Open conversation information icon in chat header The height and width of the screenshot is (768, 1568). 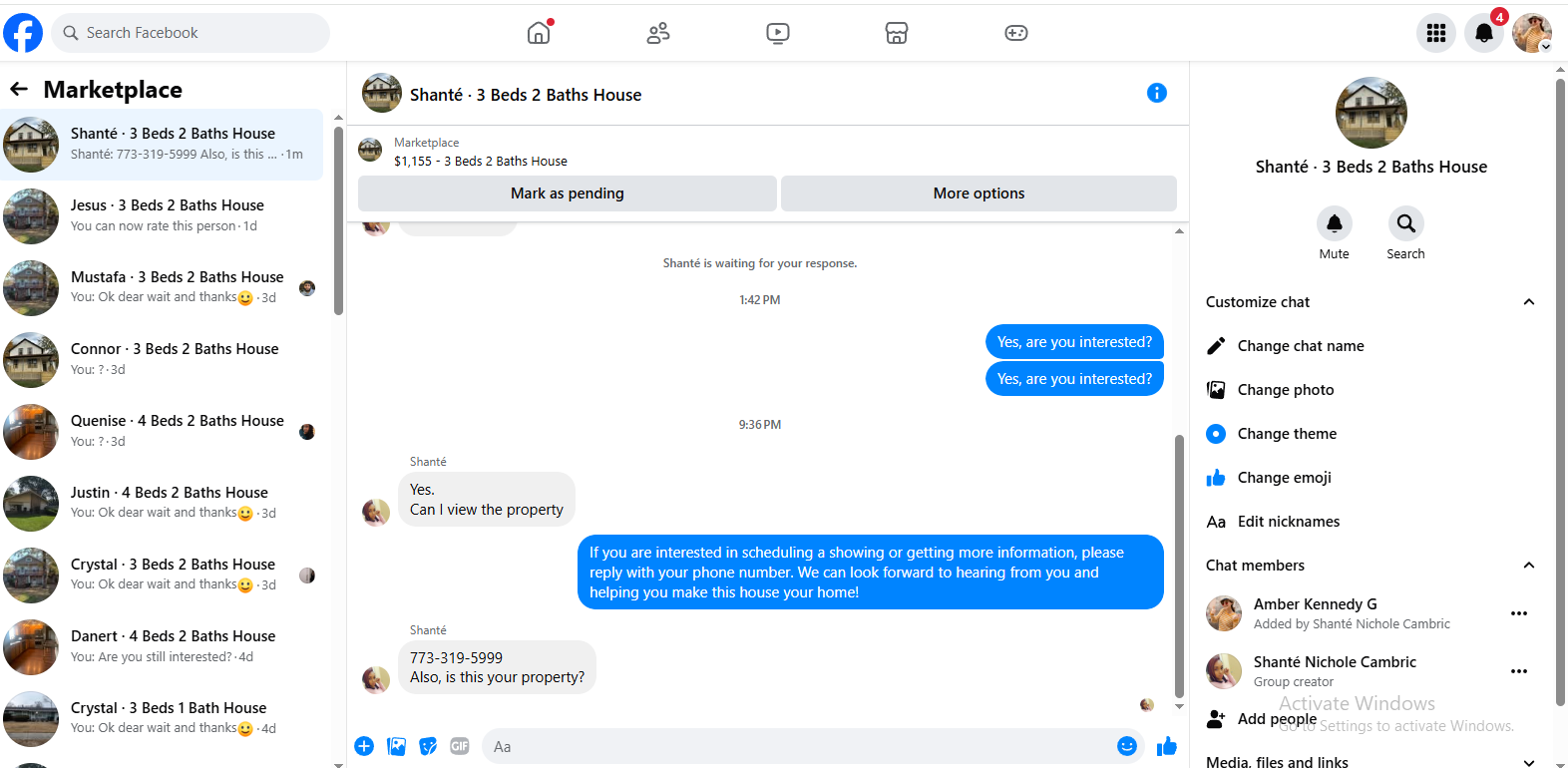tap(1157, 93)
